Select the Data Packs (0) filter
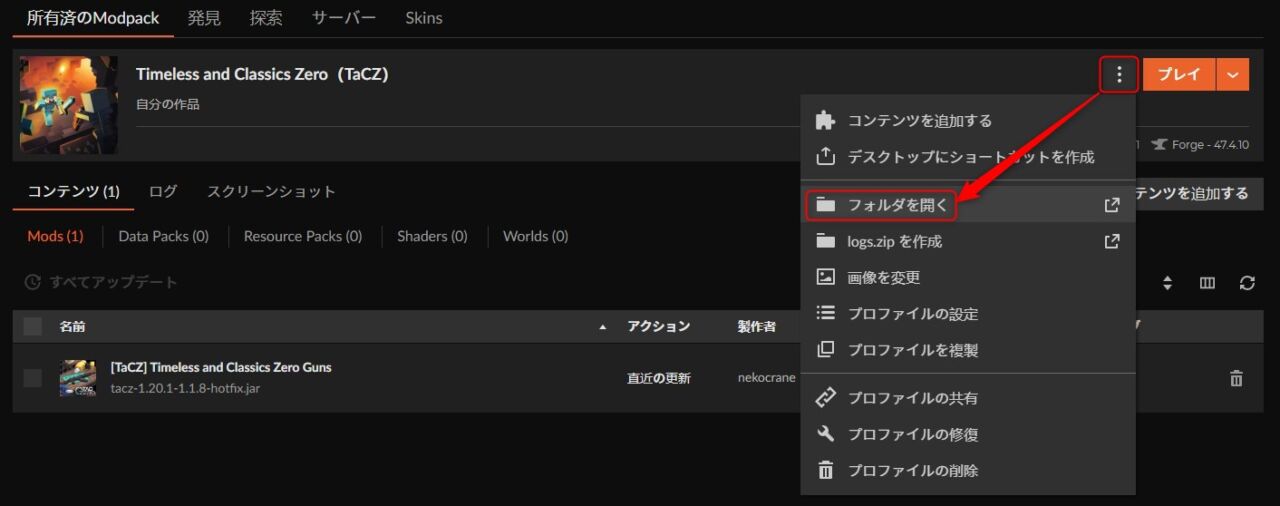Image resolution: width=1280 pixels, height=506 pixels. pos(163,236)
